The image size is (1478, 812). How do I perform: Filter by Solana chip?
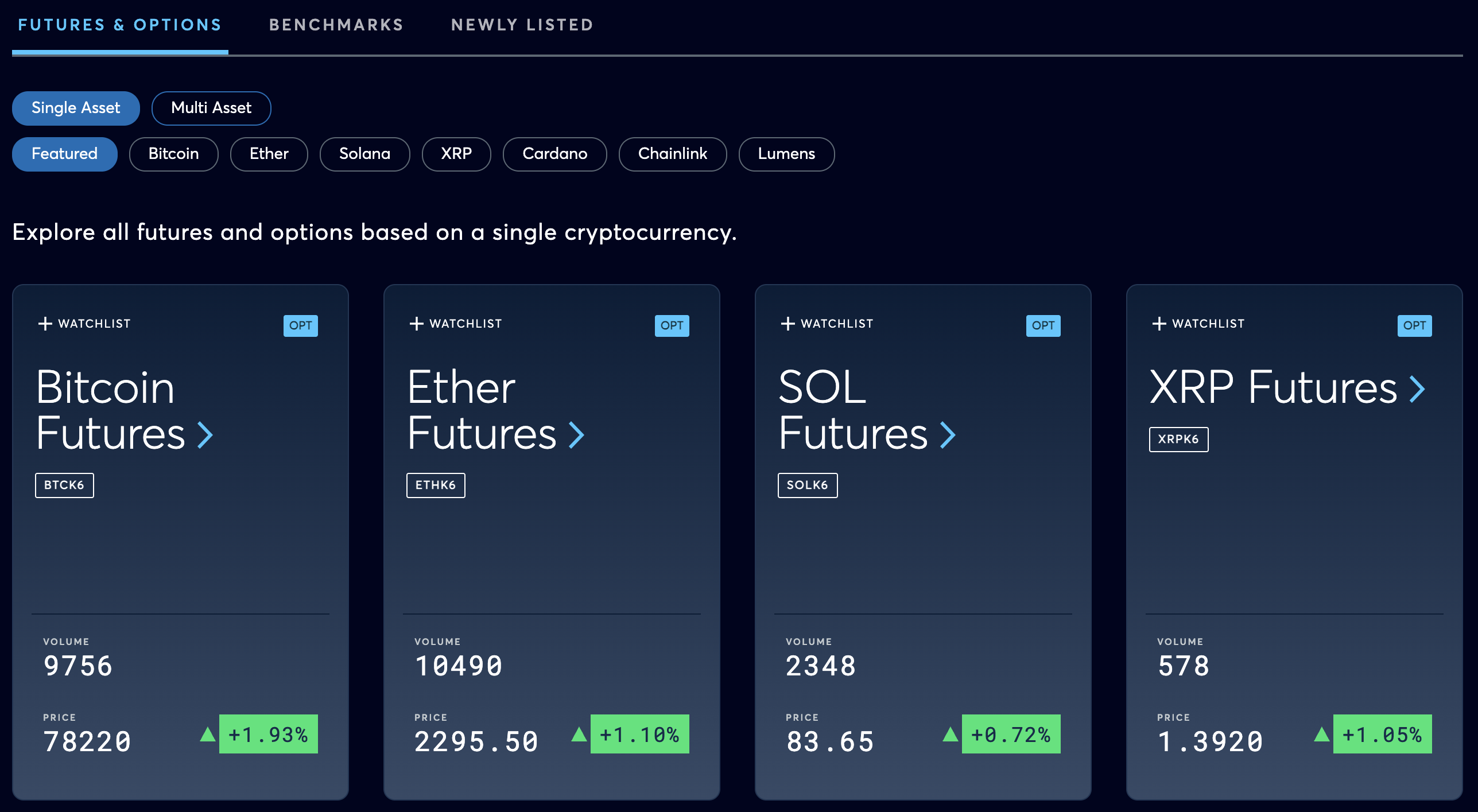pos(365,154)
